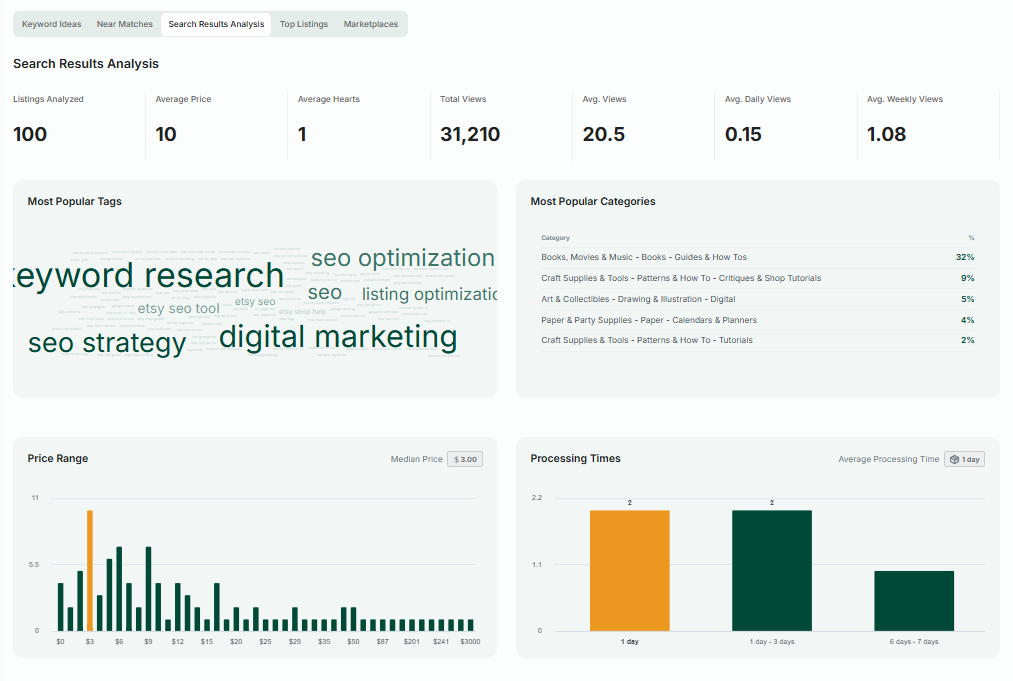
Task: Open the Marketplaces tab
Action: [370, 24]
